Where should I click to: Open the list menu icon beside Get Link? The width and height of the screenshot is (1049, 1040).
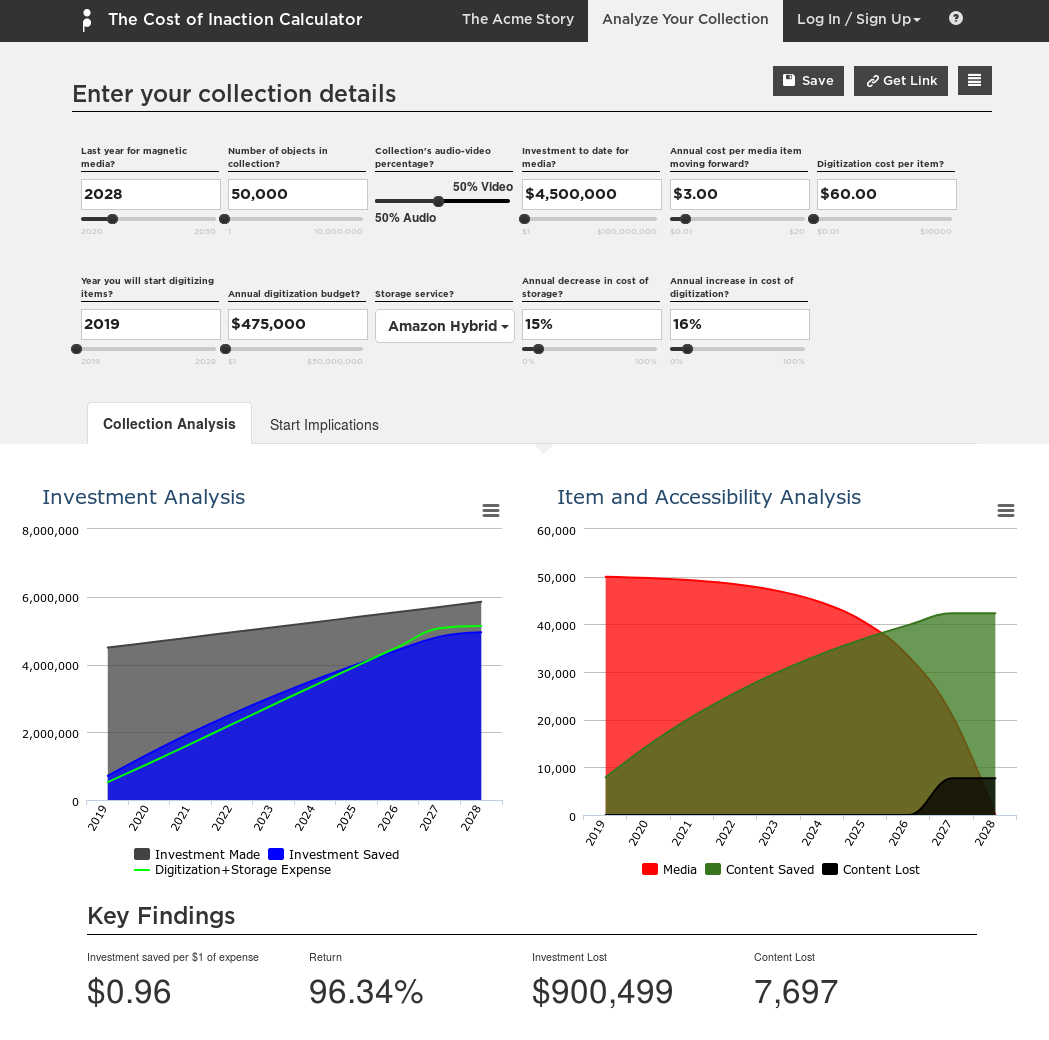point(974,81)
